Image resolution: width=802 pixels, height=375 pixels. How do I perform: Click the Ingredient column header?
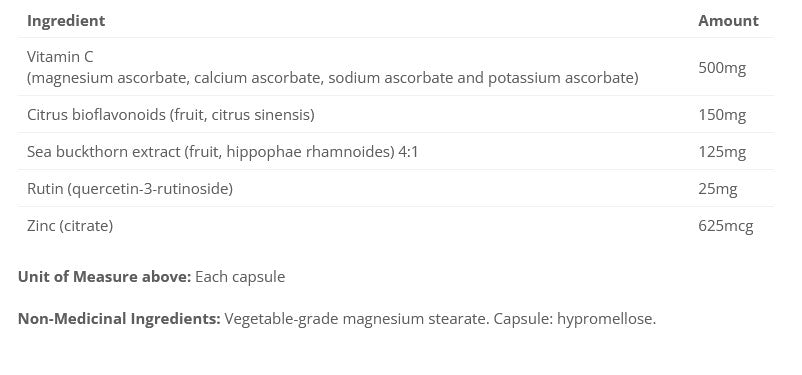tap(66, 21)
